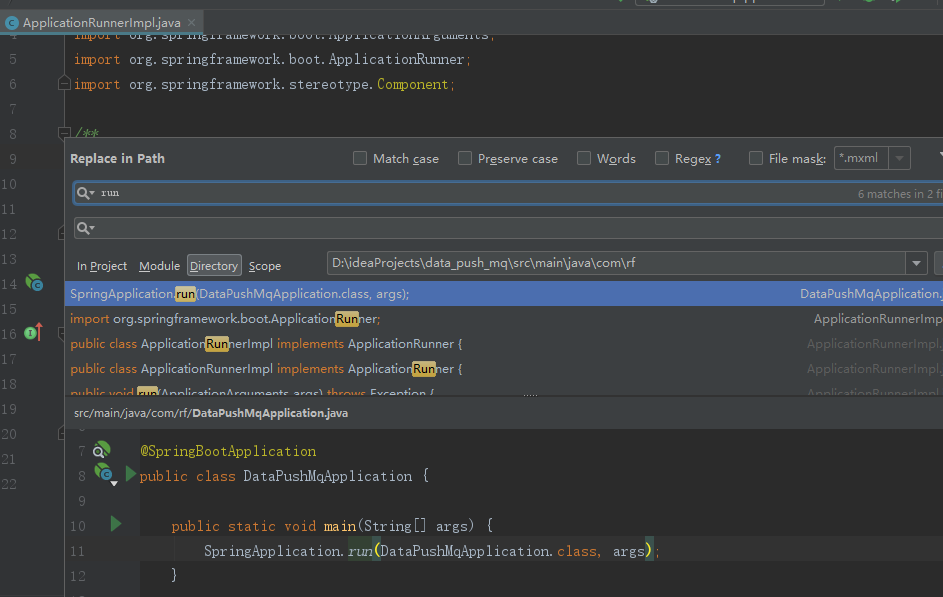Switch scope to In Project
Image resolution: width=943 pixels, height=597 pixels.
(x=102, y=266)
